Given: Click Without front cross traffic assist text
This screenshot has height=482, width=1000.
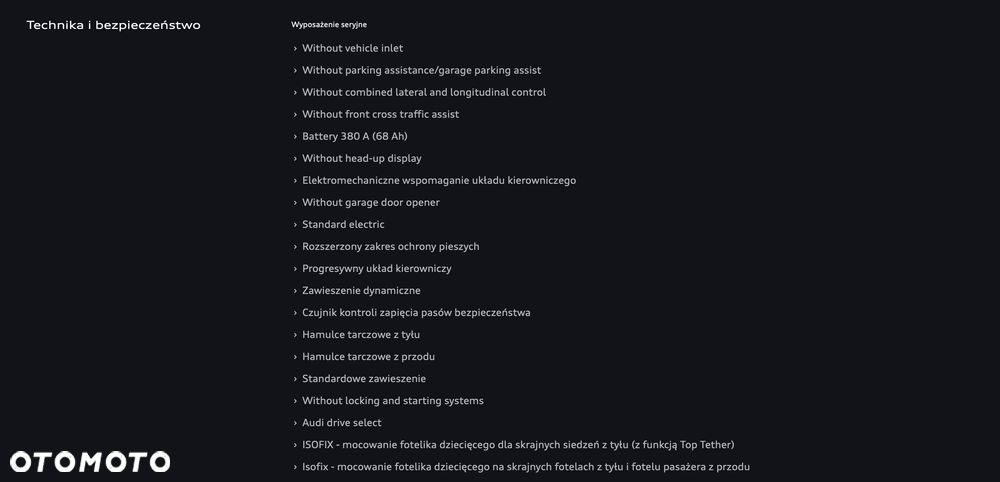Looking at the screenshot, I should click(x=380, y=114).
